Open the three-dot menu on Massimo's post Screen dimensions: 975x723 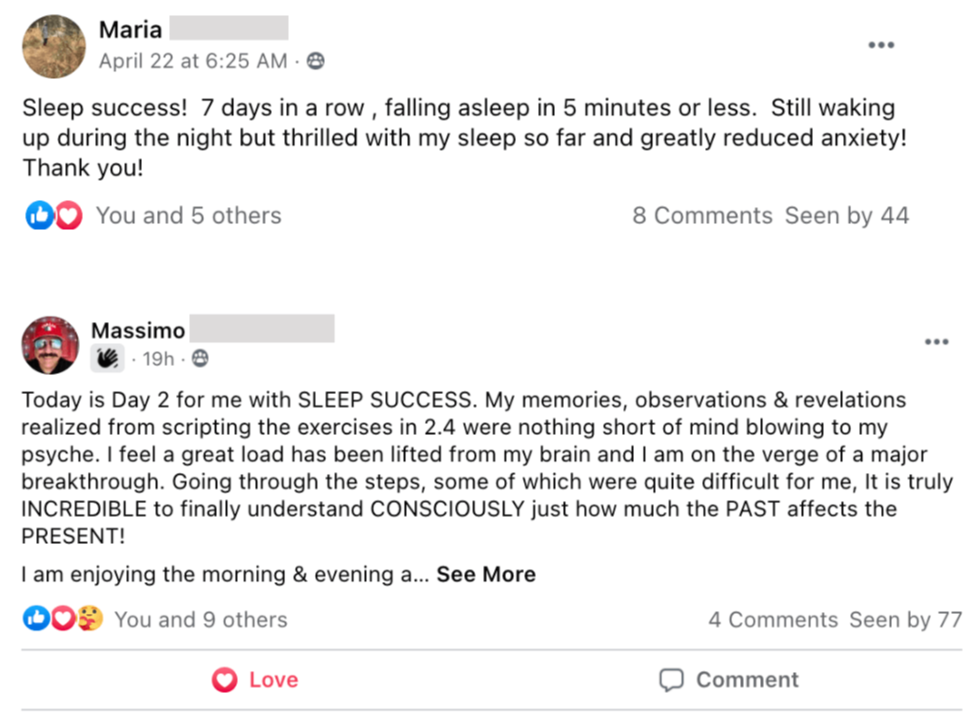pyautogui.click(x=936, y=342)
